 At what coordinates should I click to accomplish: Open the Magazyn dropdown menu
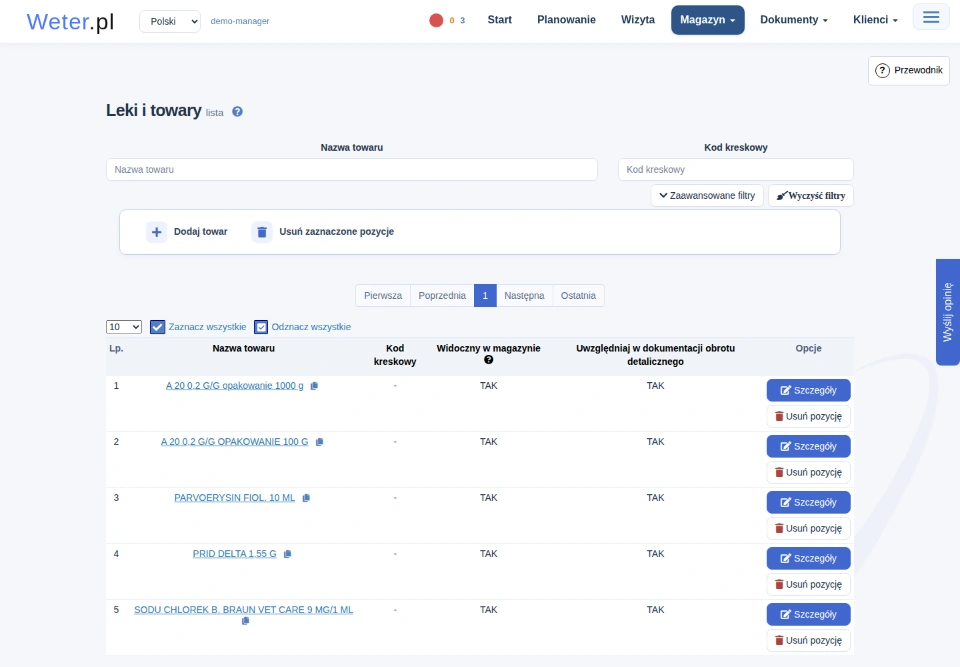click(x=708, y=20)
